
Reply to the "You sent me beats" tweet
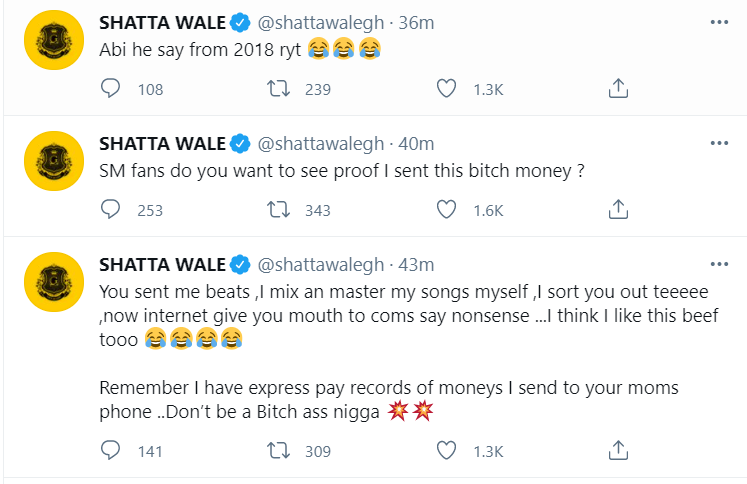[112, 451]
